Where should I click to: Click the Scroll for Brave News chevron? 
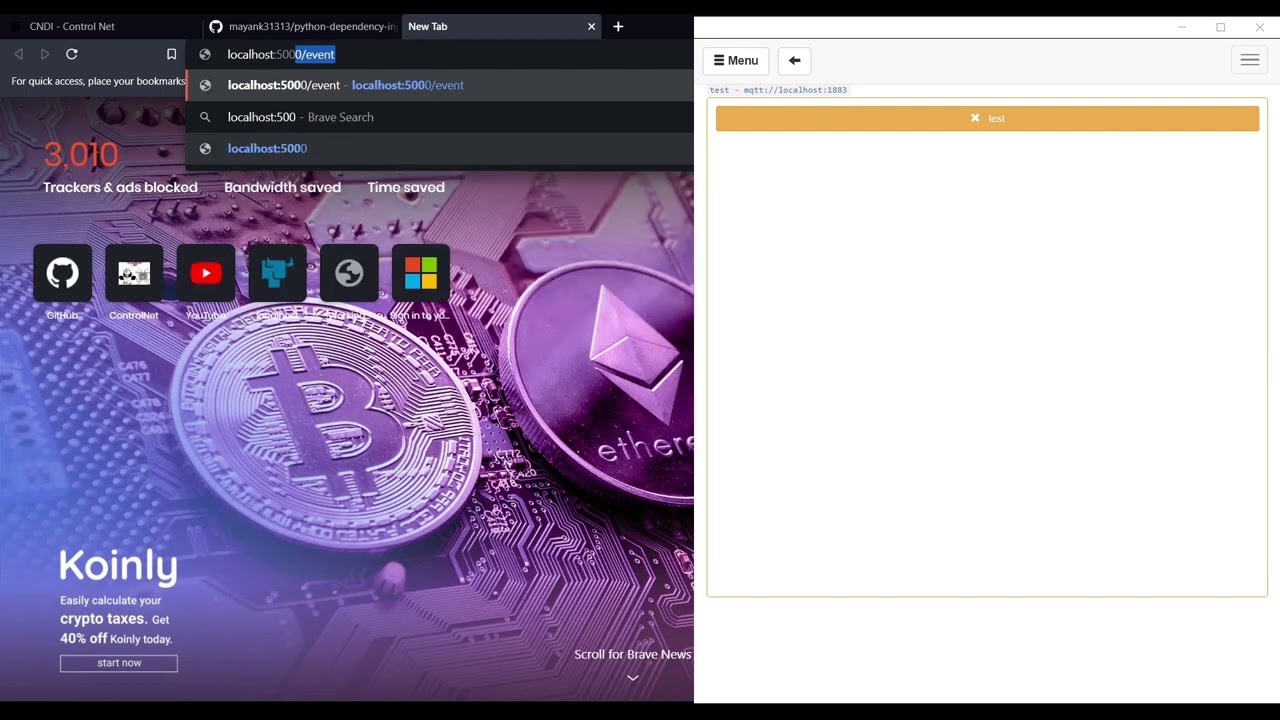tap(633, 678)
